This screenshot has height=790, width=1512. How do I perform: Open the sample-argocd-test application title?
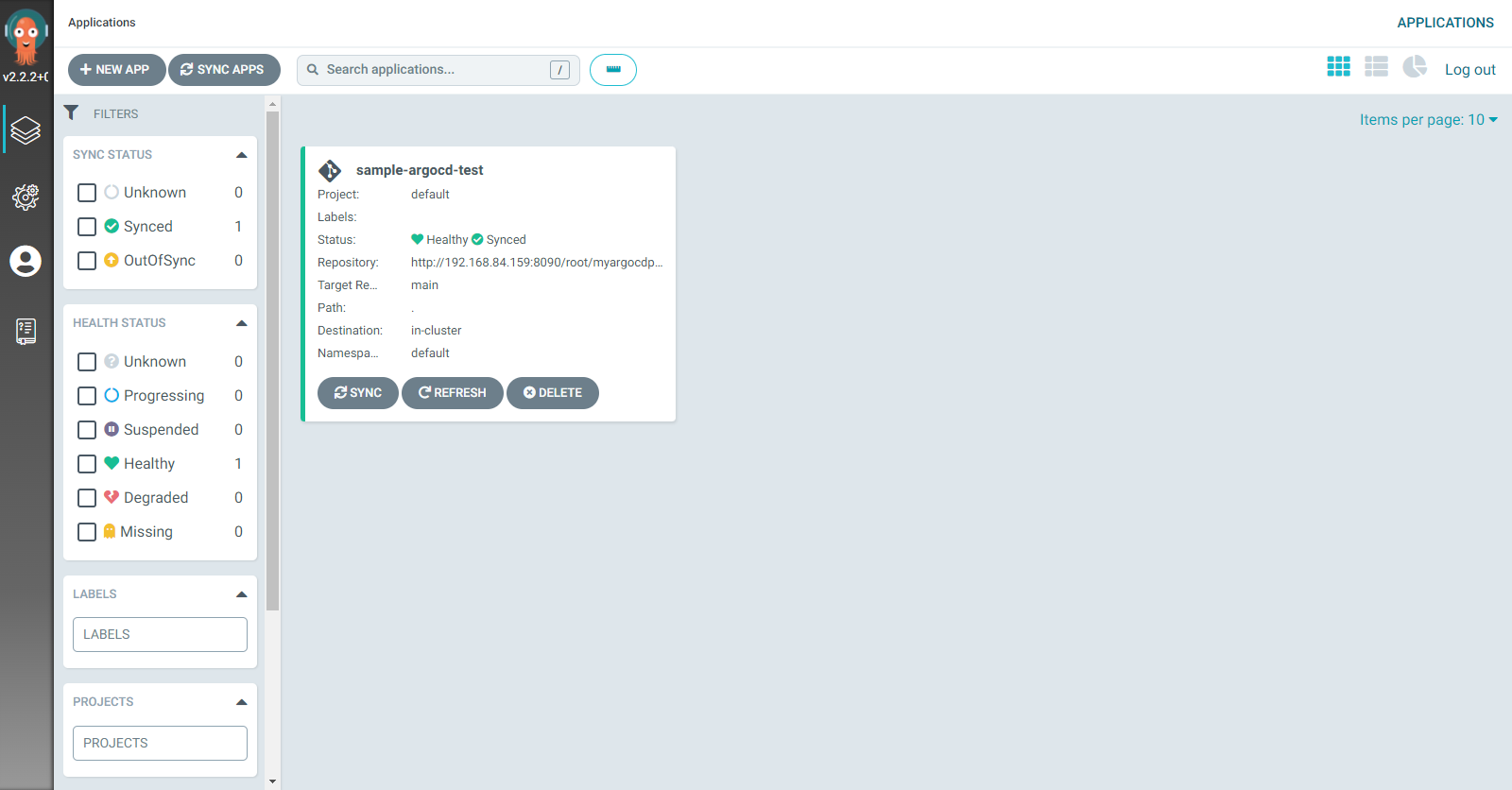click(x=420, y=170)
